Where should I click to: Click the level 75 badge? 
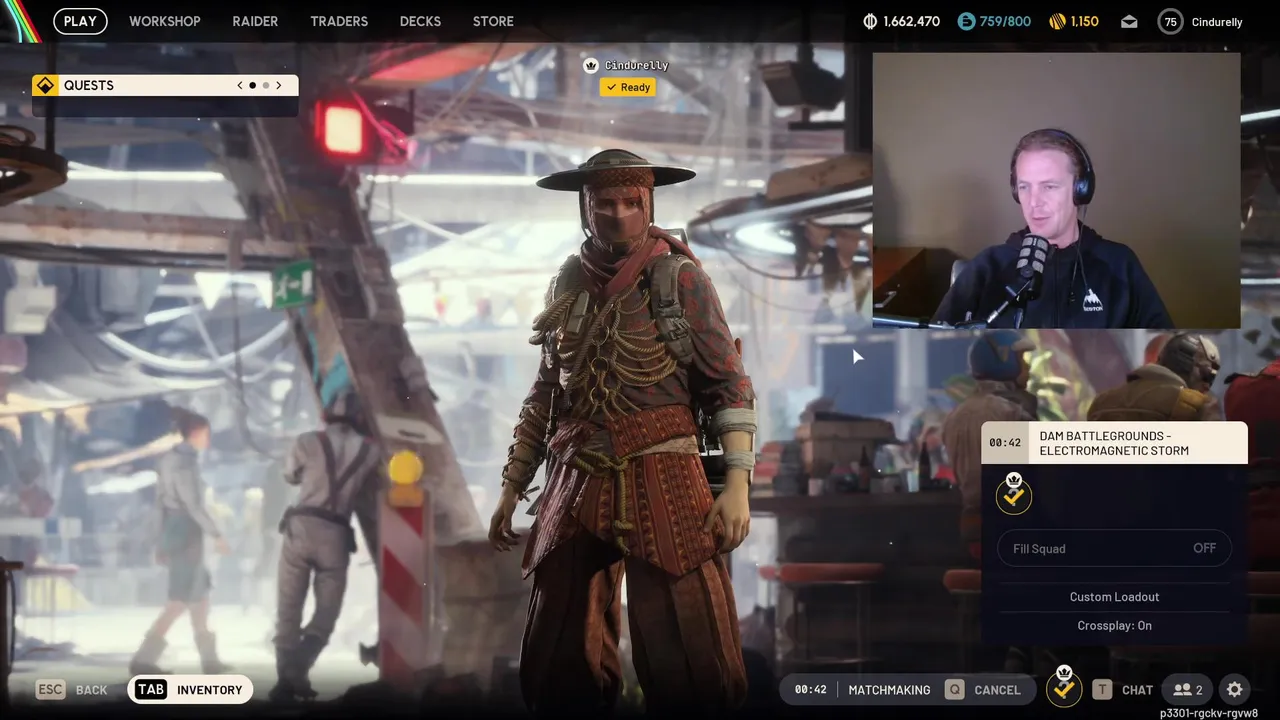point(1171,21)
